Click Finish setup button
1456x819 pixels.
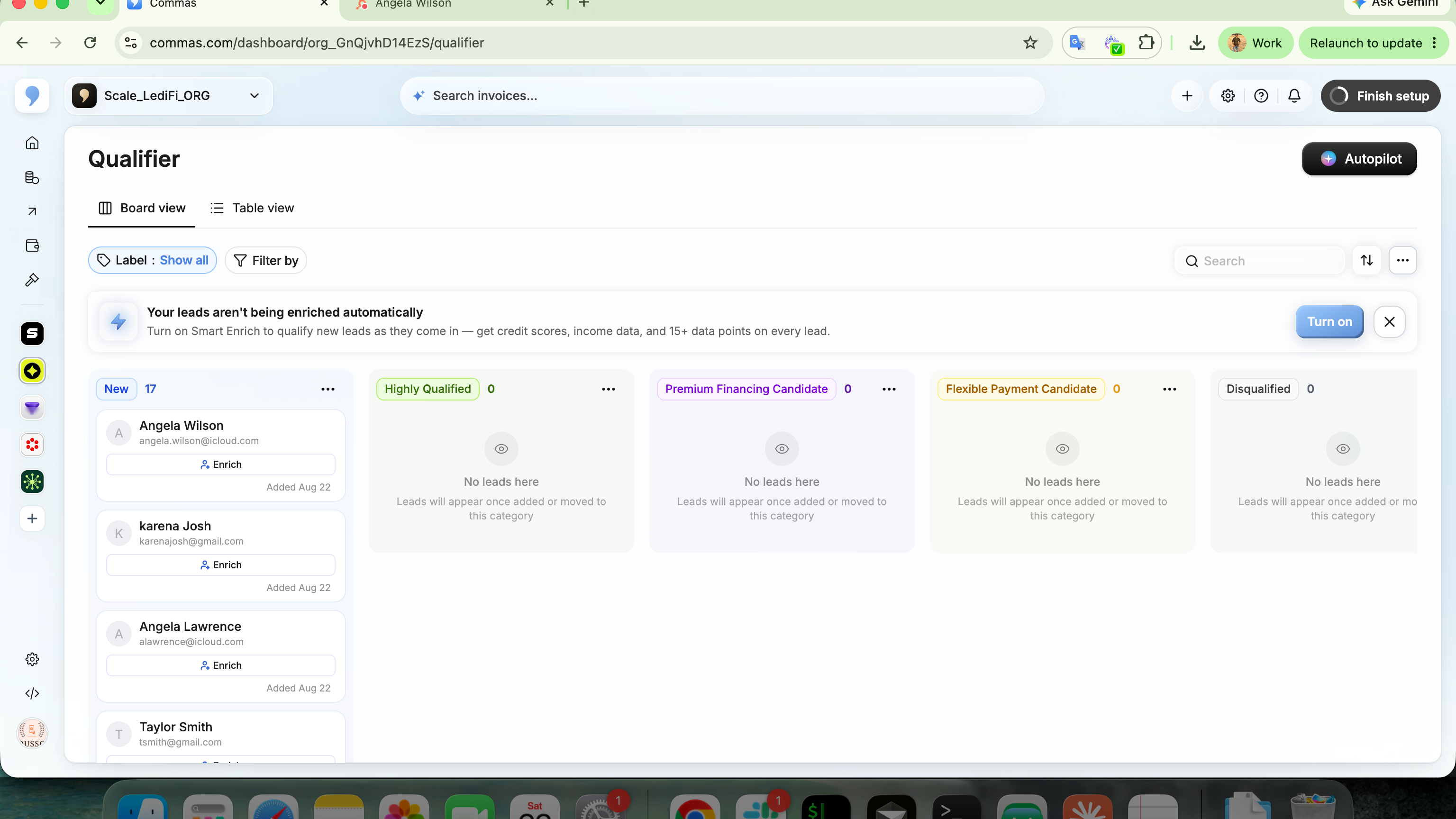1380,96
